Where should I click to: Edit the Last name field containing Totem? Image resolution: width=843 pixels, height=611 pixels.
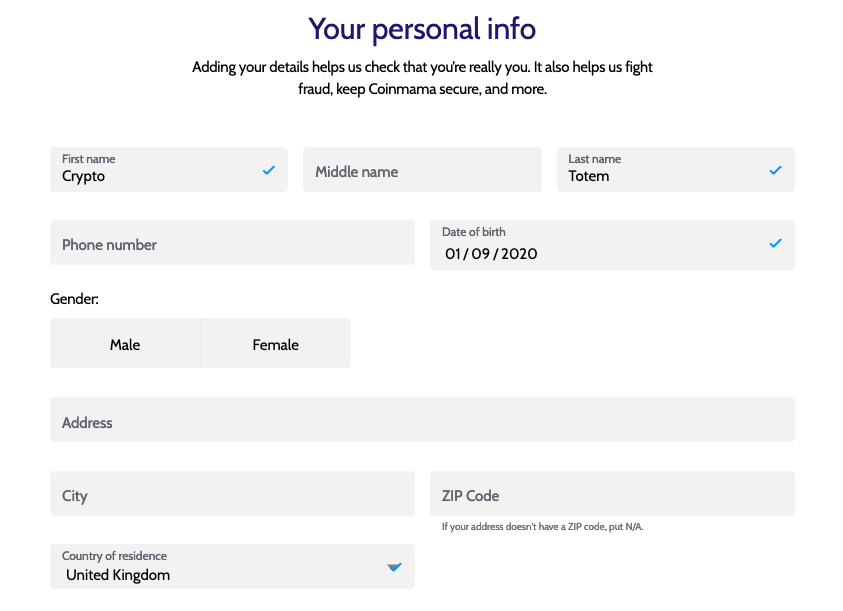676,169
